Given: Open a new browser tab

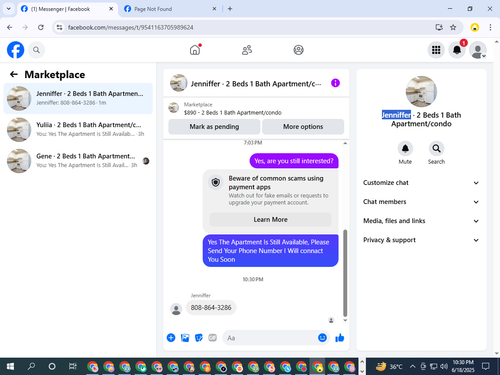Looking at the screenshot, I should coord(230,9).
